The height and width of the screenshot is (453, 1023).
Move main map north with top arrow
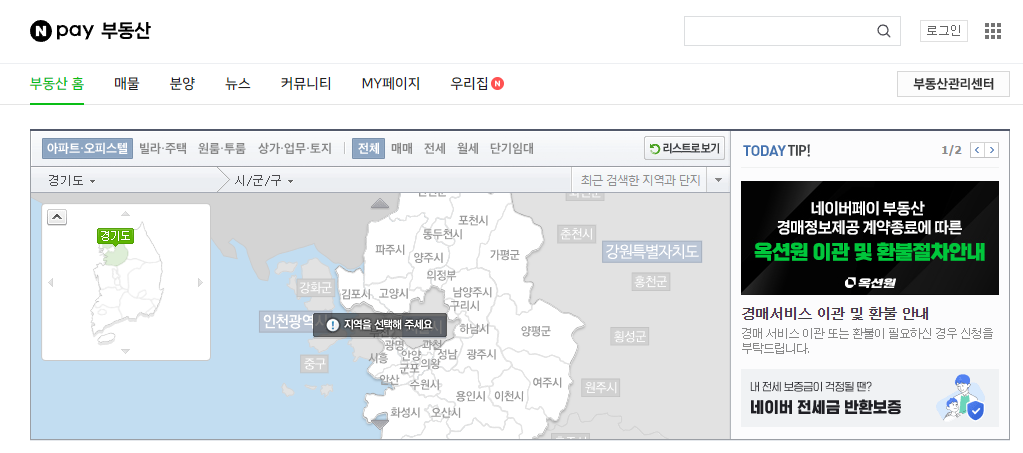[380, 203]
